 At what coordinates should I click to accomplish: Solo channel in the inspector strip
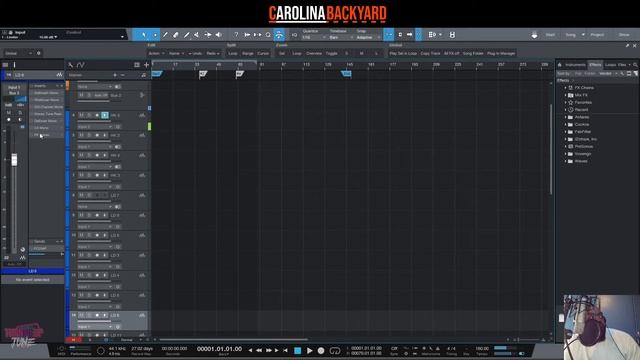click(20, 113)
